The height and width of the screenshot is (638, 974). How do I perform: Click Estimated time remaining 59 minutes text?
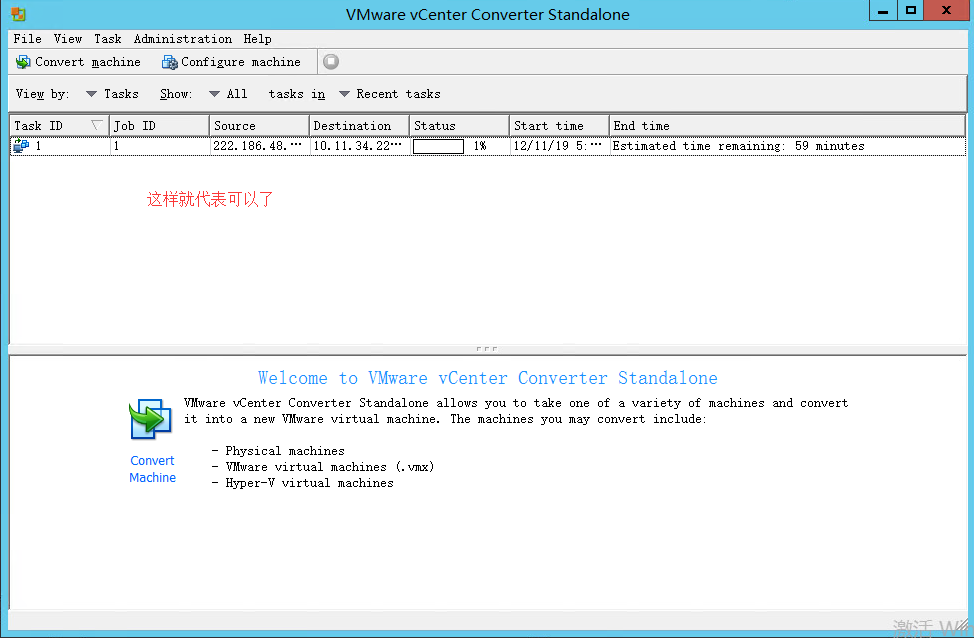point(739,146)
